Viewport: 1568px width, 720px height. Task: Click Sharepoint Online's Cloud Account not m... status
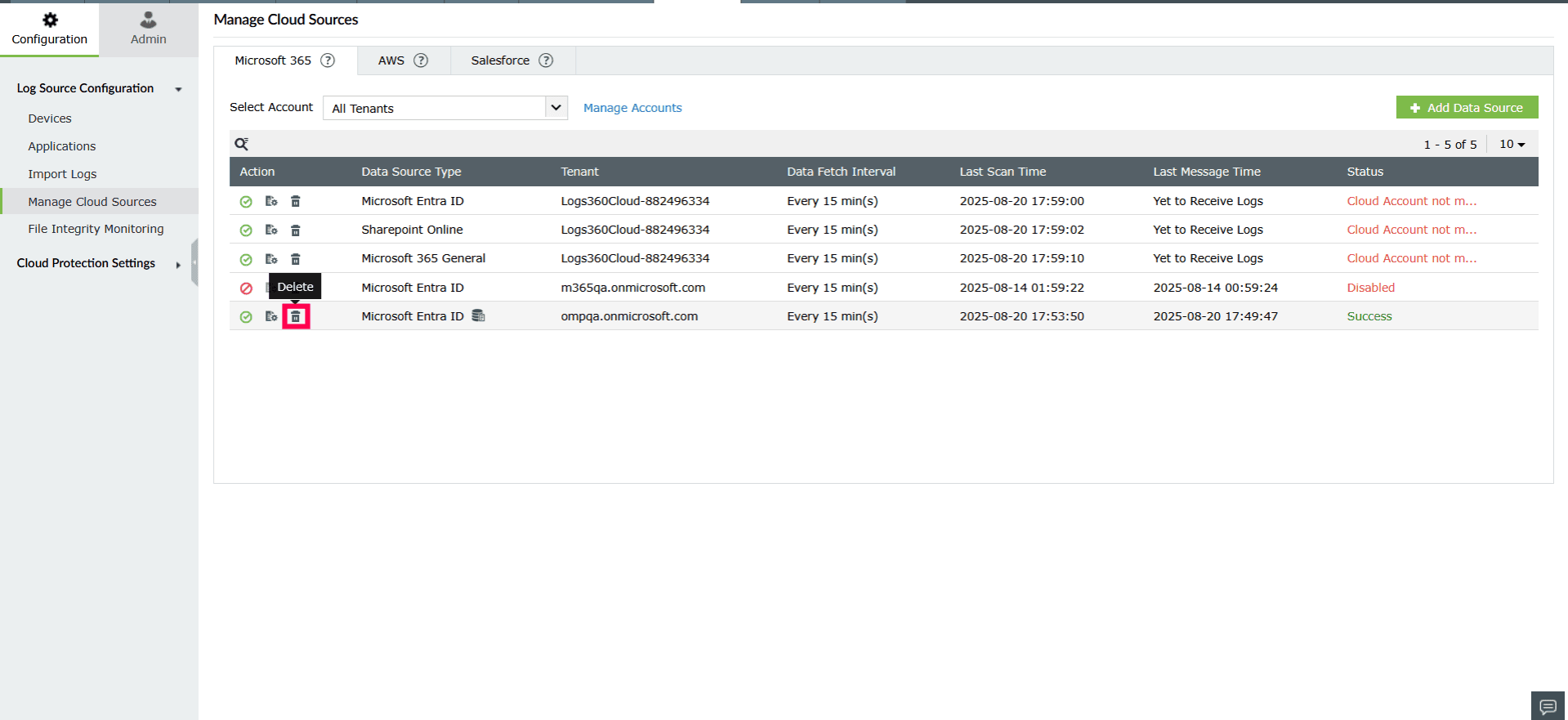(x=1412, y=230)
